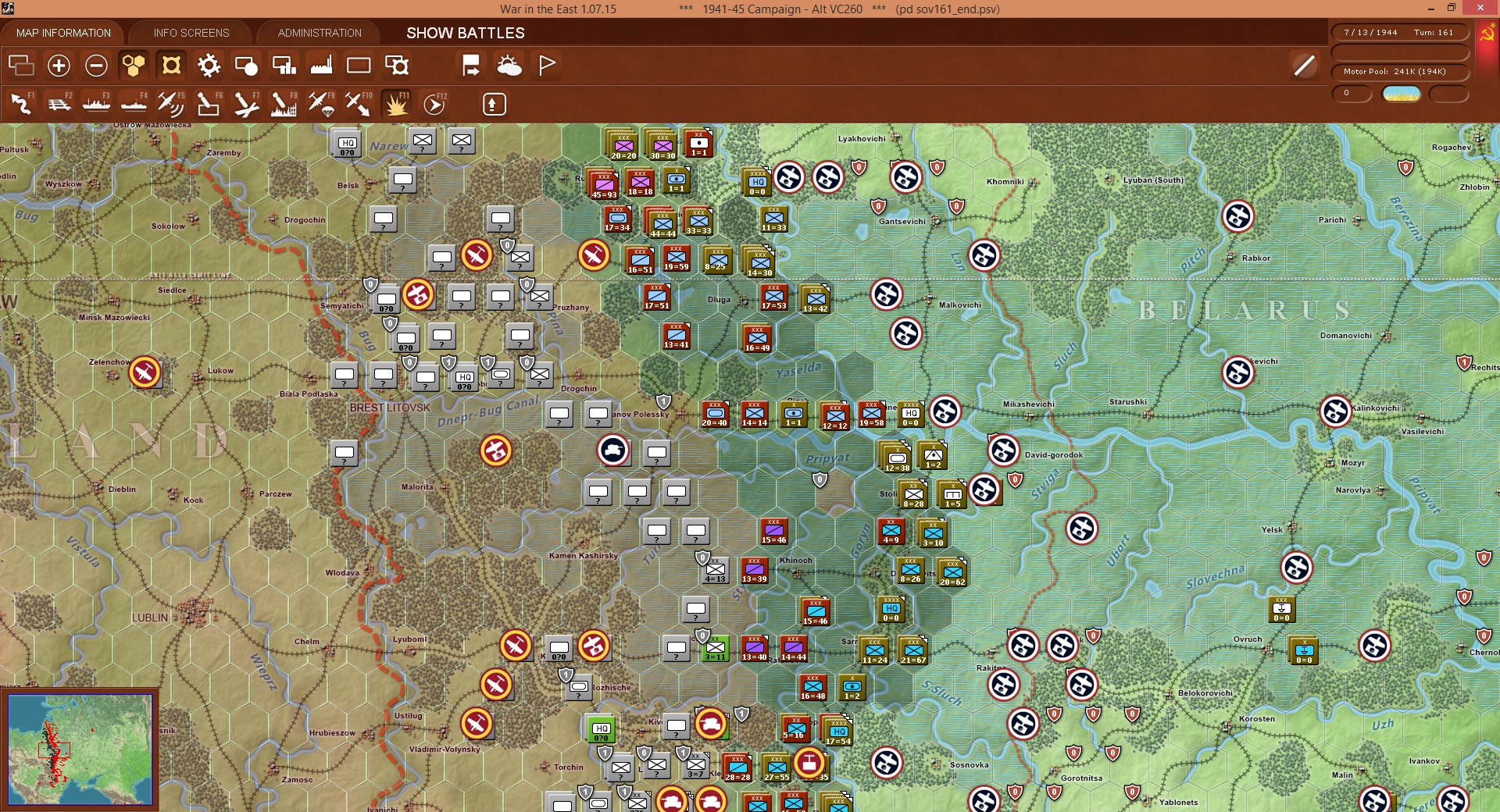Viewport: 1500px width, 812px height.
Task: Toggle the rectangle-with-circle overlay button
Action: (246, 66)
